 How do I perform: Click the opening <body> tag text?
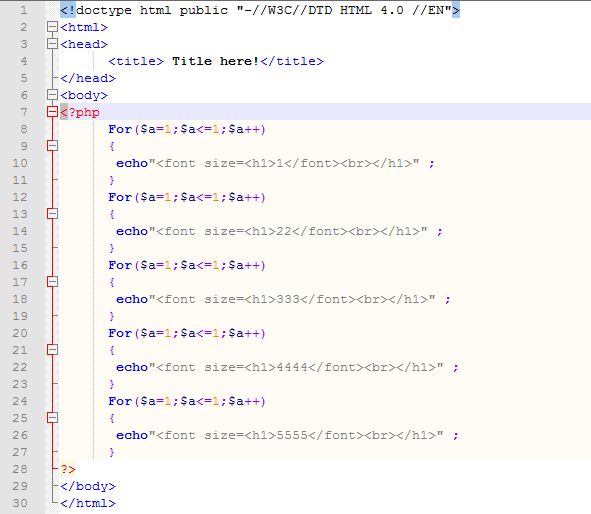(84, 95)
